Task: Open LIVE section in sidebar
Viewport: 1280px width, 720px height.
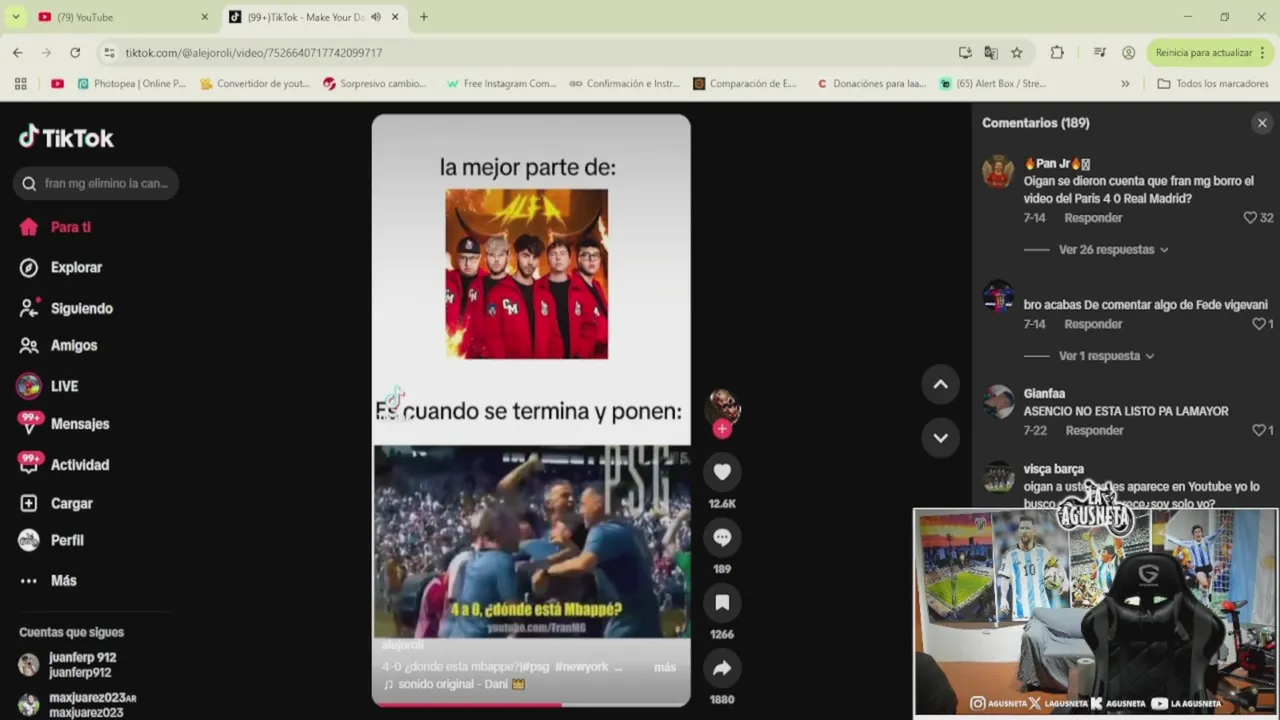Action: pyautogui.click(x=48, y=386)
